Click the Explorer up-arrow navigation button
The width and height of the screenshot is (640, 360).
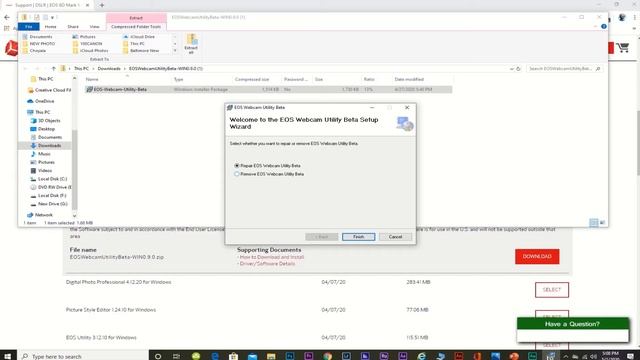[x=53, y=69]
